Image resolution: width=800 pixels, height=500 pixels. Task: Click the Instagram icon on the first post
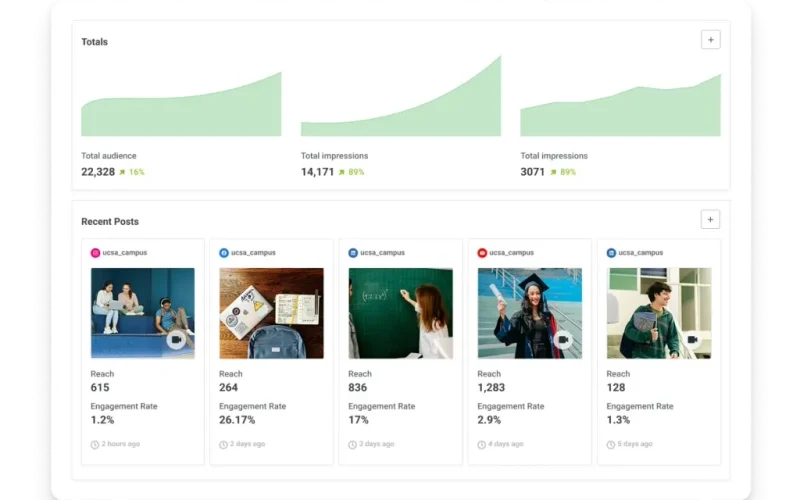pos(96,253)
